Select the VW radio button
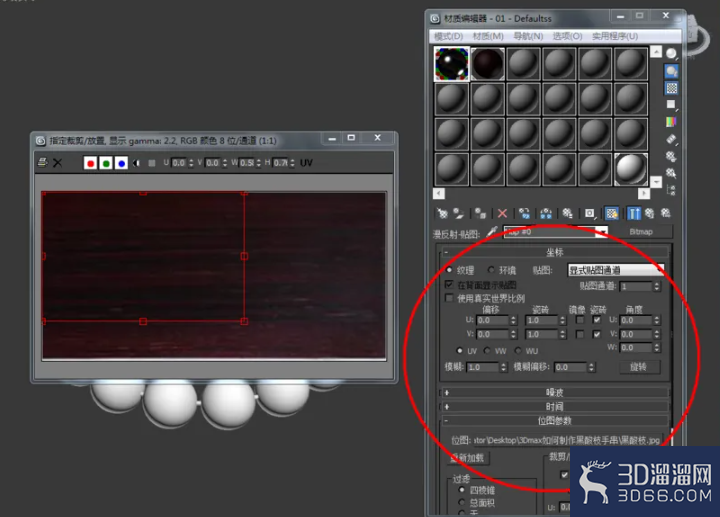This screenshot has width=720, height=517. click(487, 350)
